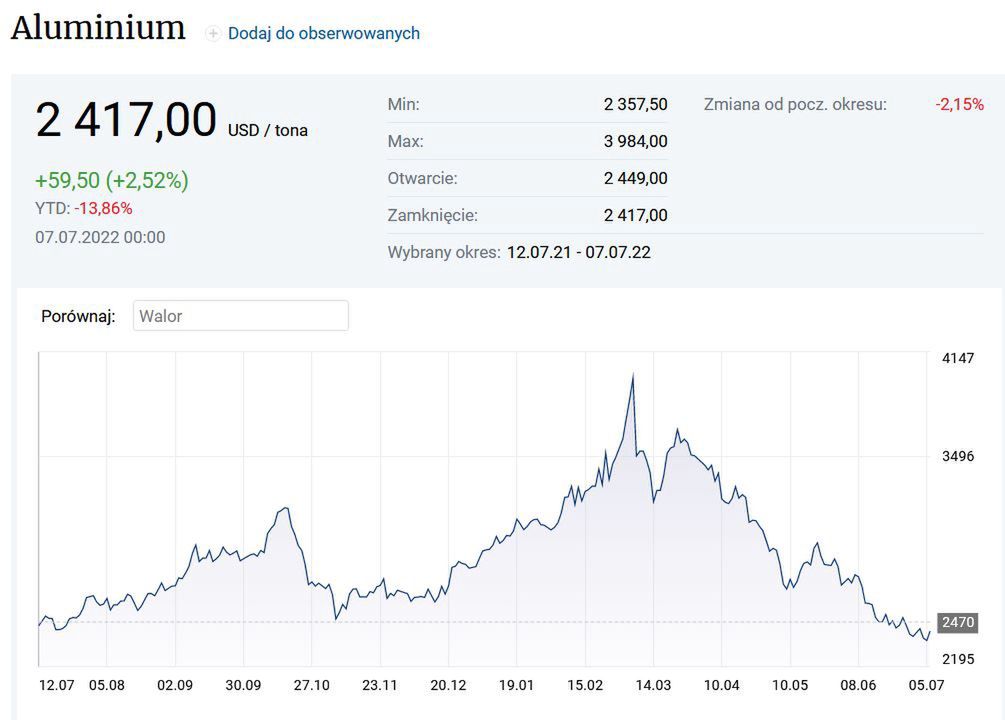Click the 27.10 date label on x-axis
This screenshot has height=720, width=1005.
pos(311,685)
